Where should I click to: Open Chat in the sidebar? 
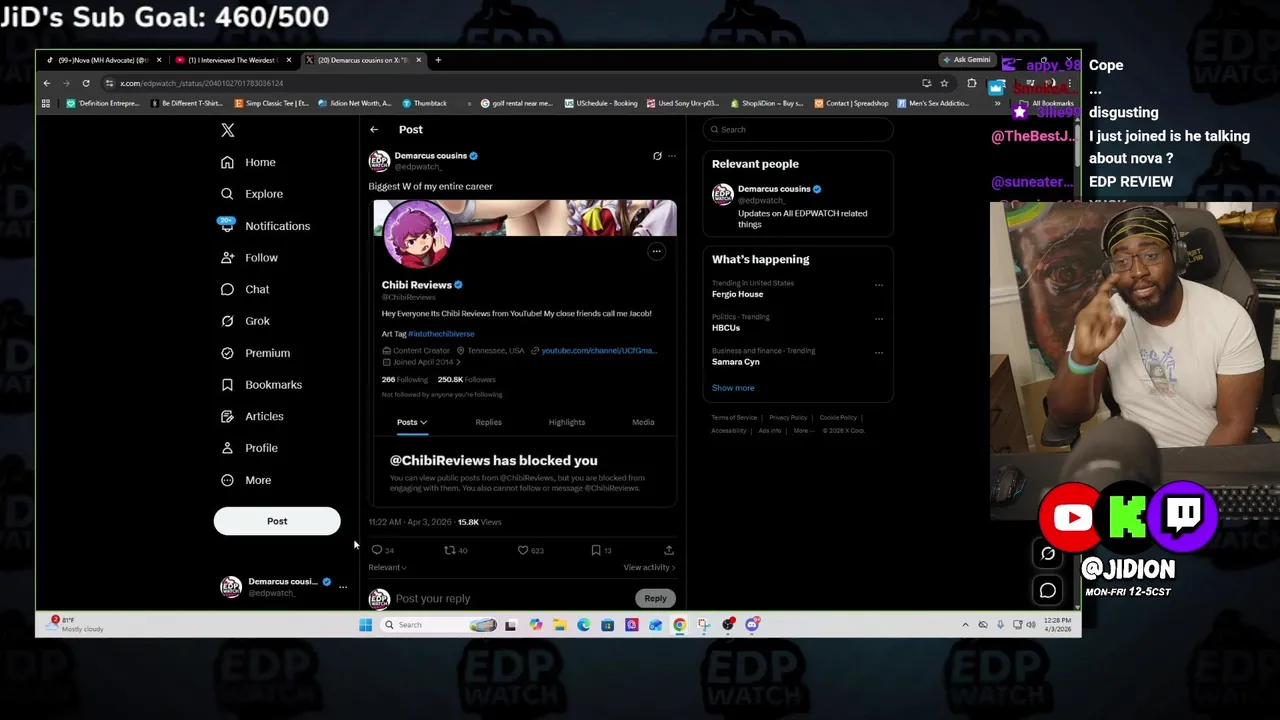[245, 289]
